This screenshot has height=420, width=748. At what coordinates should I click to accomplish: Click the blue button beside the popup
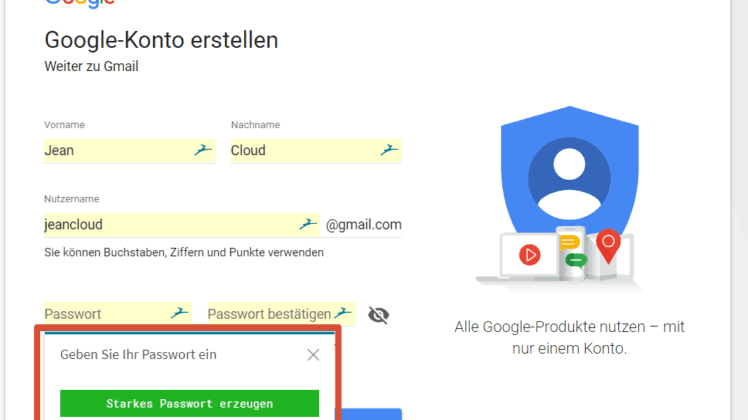point(370,414)
